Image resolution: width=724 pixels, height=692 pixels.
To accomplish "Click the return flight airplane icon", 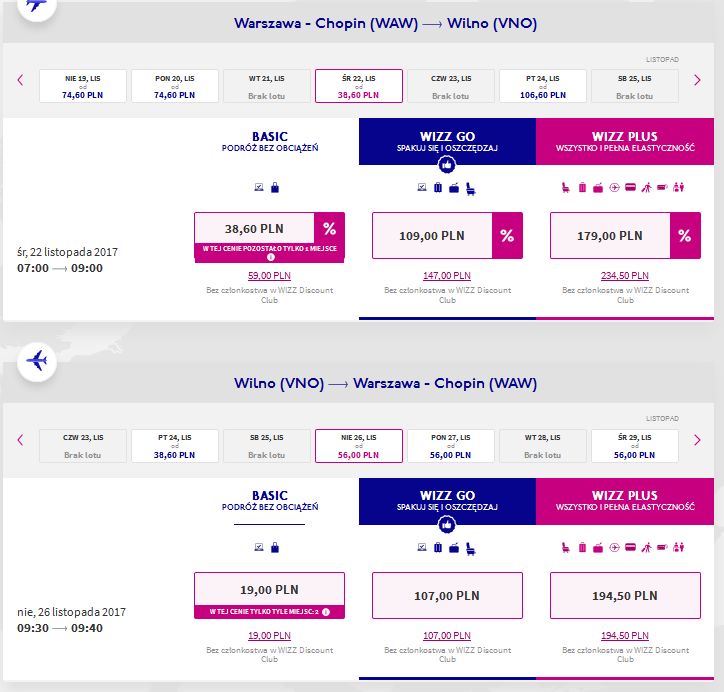I will pyautogui.click(x=37, y=361).
